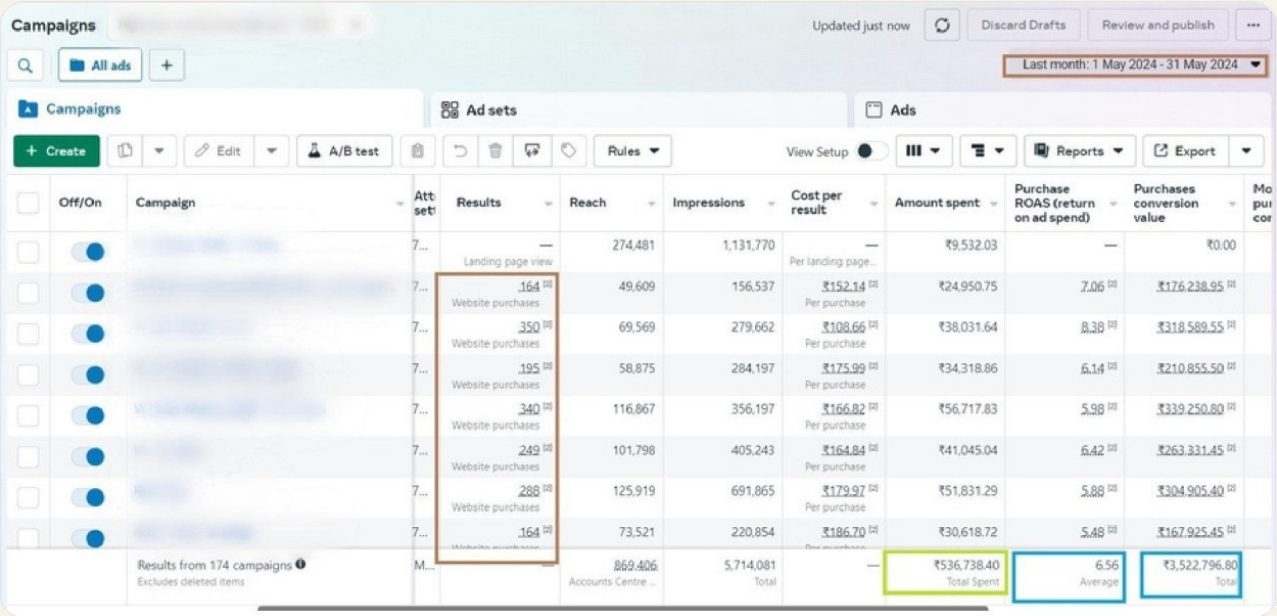The width and height of the screenshot is (1277, 616).
Task: Open the columns layout menu icon
Action: coord(923,151)
